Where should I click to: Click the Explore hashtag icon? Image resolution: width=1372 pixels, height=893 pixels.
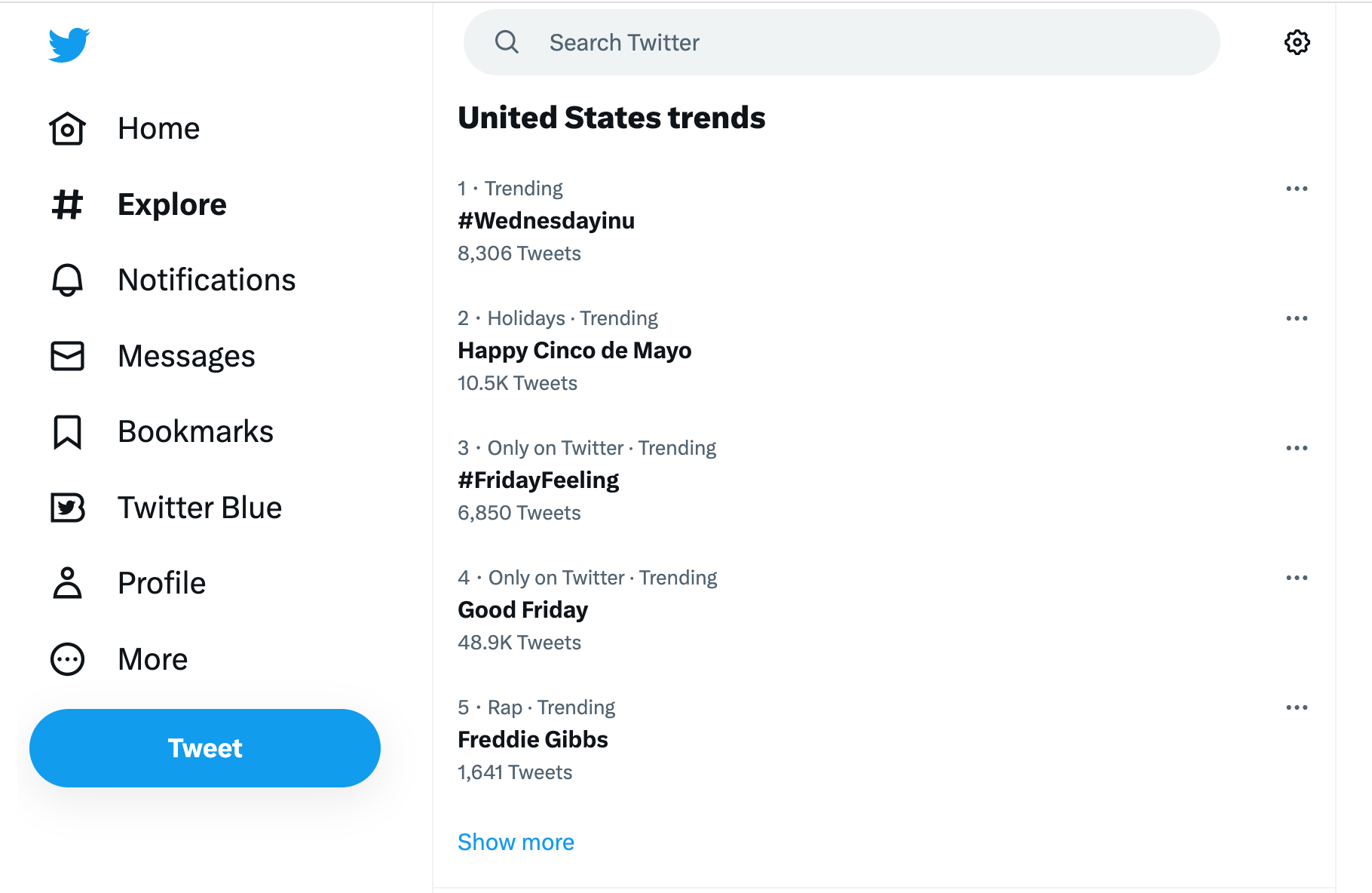[x=67, y=204]
